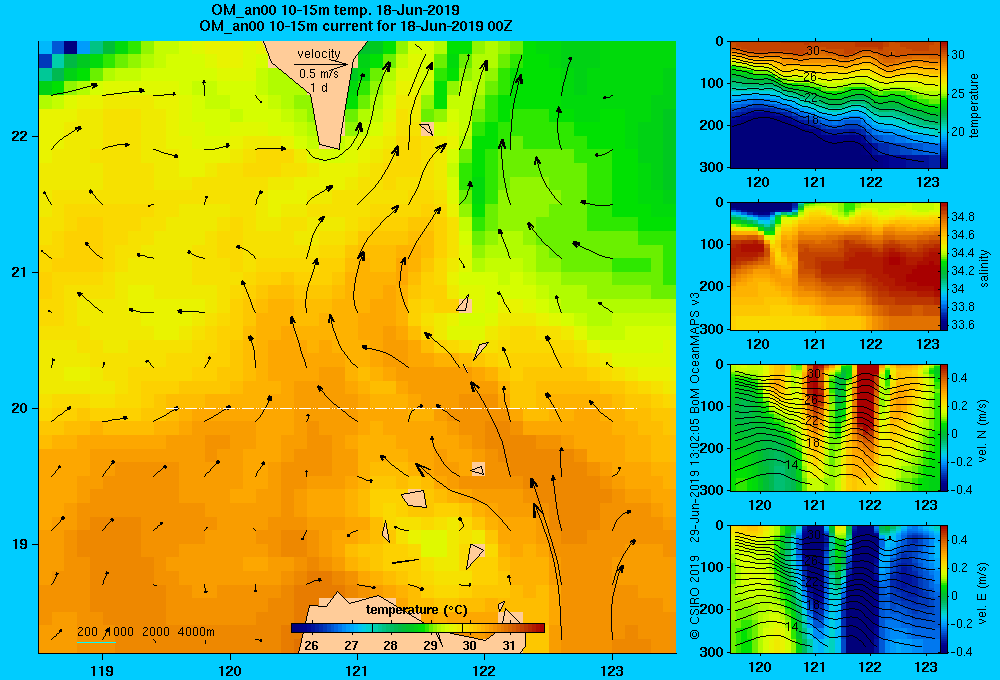This screenshot has height=680, width=1000.
Task: Click the vertical 'vel. N (m/s)' label
Action: pyautogui.click(x=983, y=431)
